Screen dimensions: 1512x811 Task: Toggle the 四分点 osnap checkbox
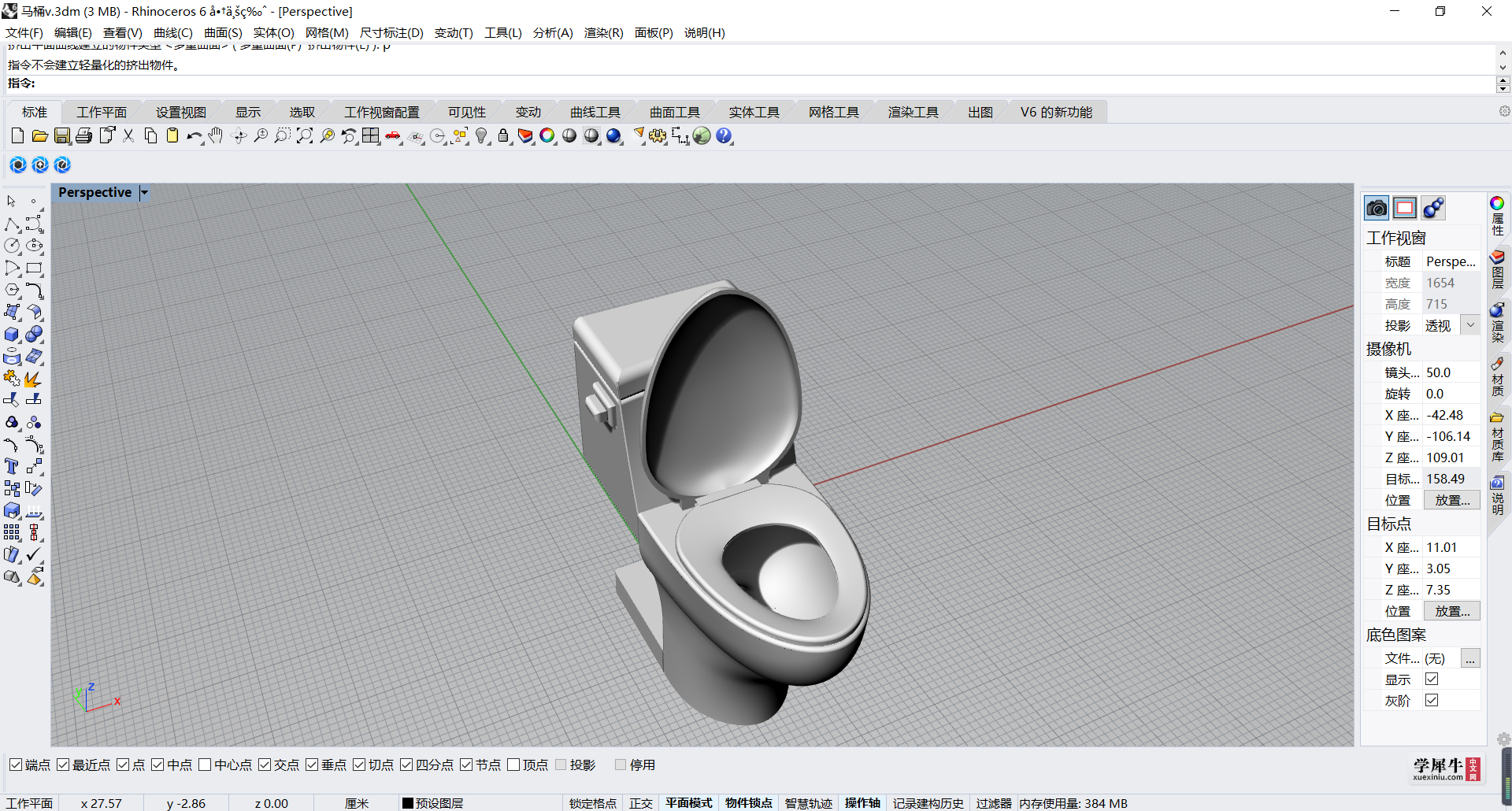coord(406,765)
